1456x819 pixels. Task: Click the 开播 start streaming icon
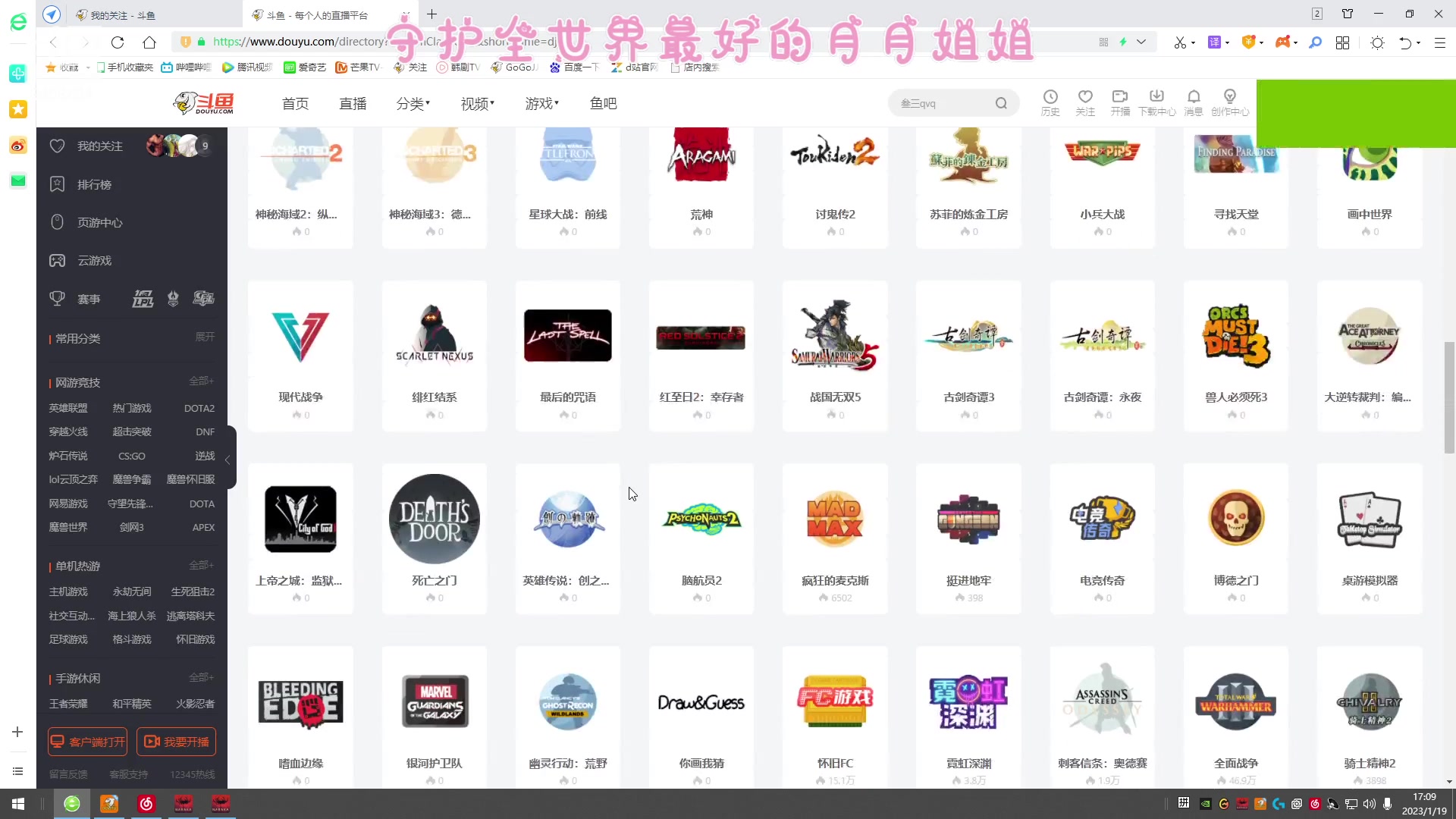(x=1120, y=102)
